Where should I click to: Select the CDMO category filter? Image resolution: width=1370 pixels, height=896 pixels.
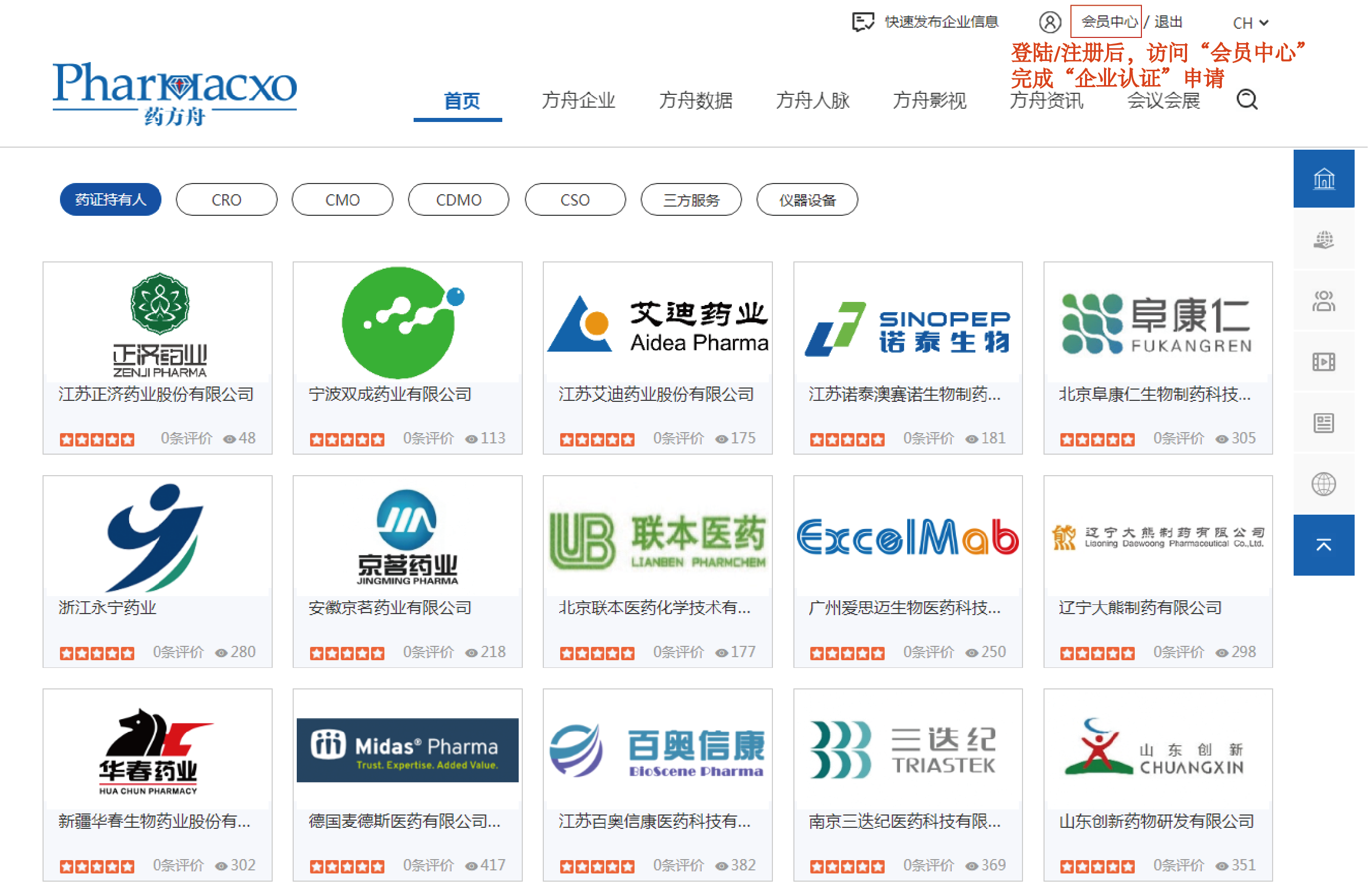tap(459, 200)
